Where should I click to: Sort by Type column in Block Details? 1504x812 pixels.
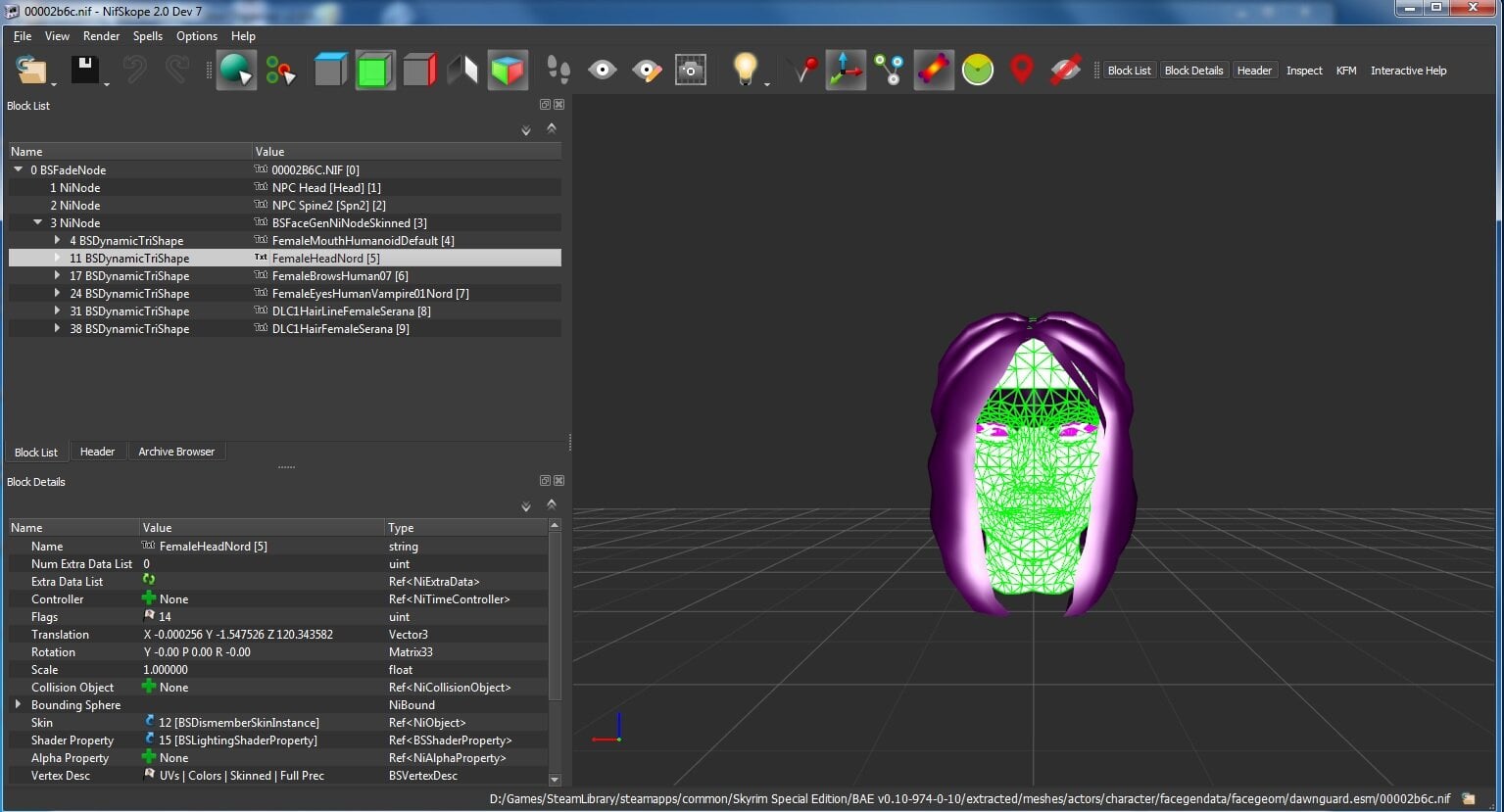pyautogui.click(x=466, y=528)
